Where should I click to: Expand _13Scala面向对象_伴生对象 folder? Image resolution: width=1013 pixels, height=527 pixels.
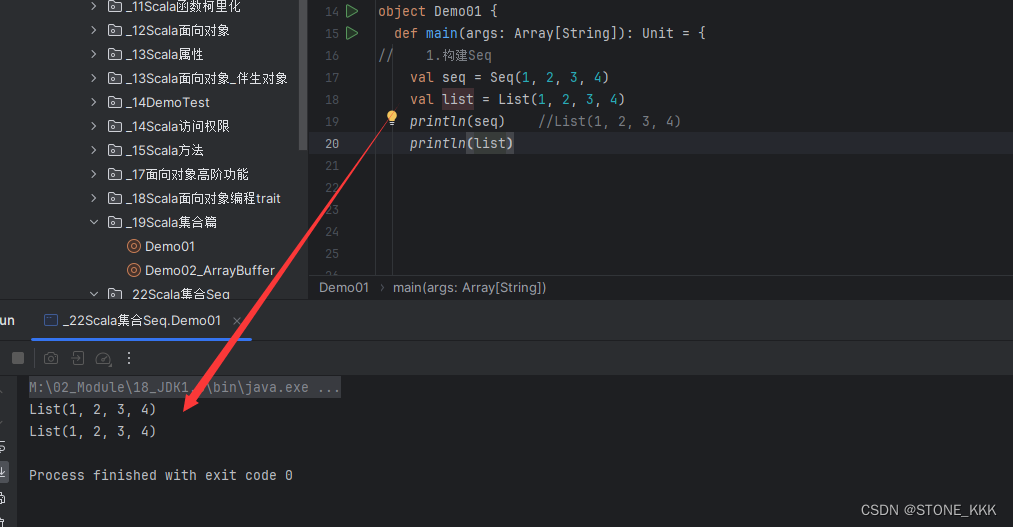tap(94, 78)
